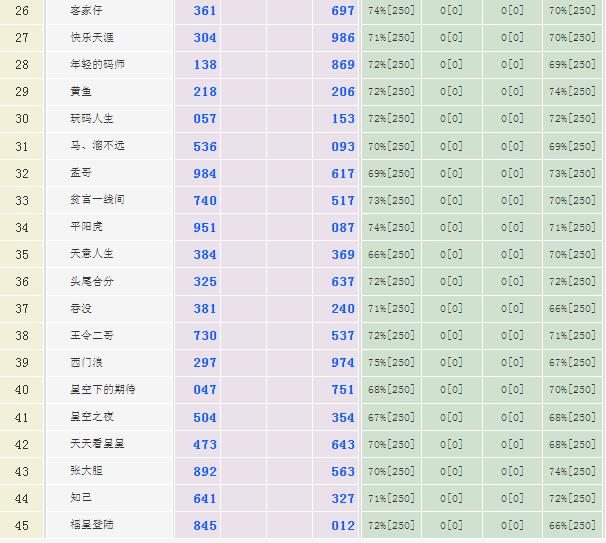
Task: Click number 093 in row 31
Action: [343, 146]
